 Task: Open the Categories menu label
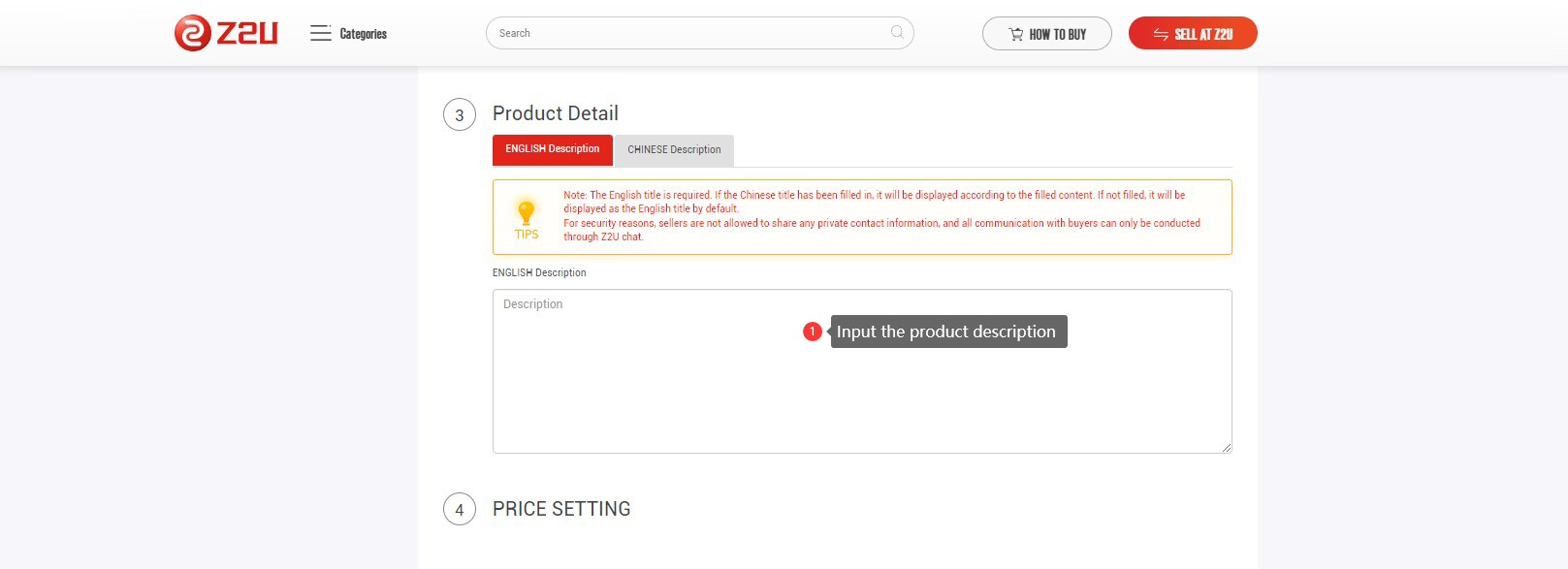coord(364,34)
